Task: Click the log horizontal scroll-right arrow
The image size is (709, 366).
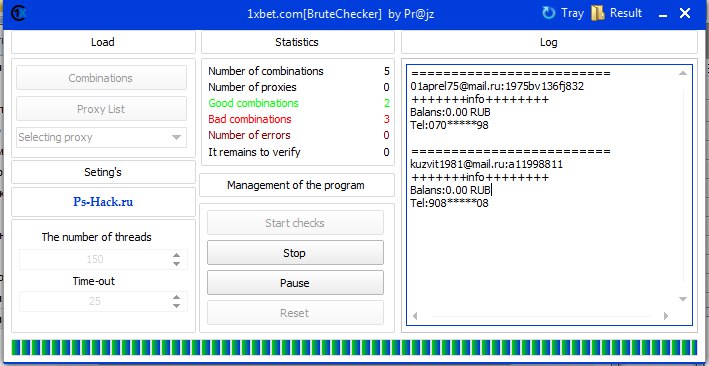Action: click(666, 316)
